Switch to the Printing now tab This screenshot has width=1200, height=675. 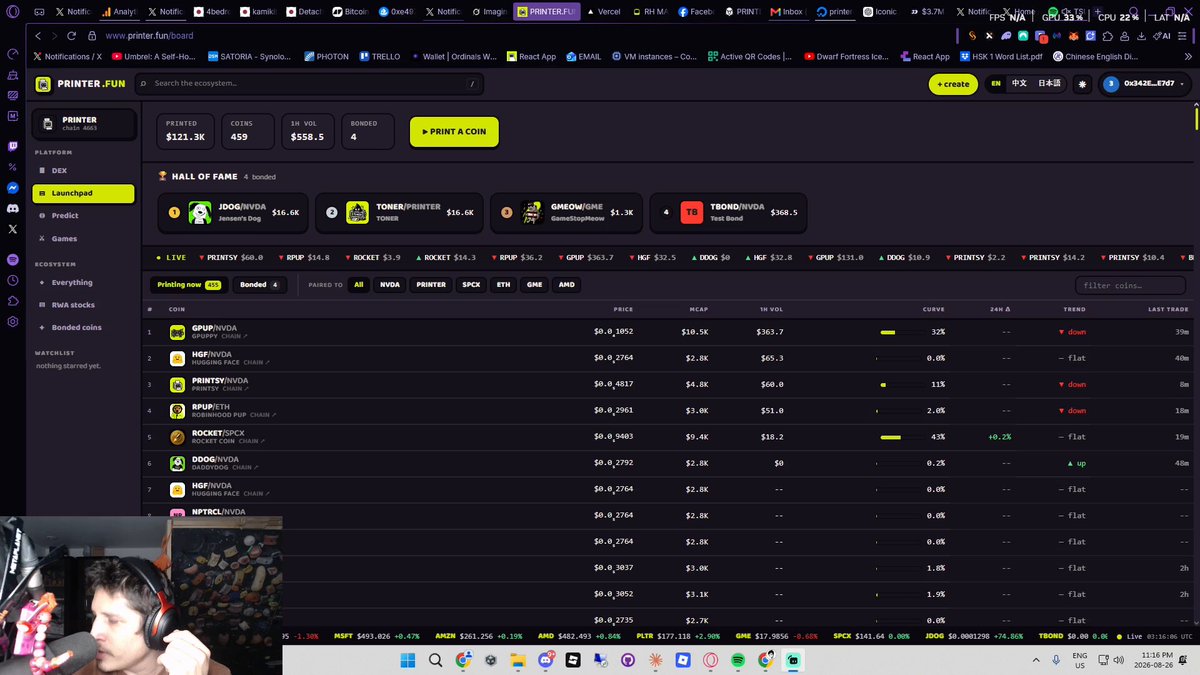pyautogui.click(x=189, y=285)
